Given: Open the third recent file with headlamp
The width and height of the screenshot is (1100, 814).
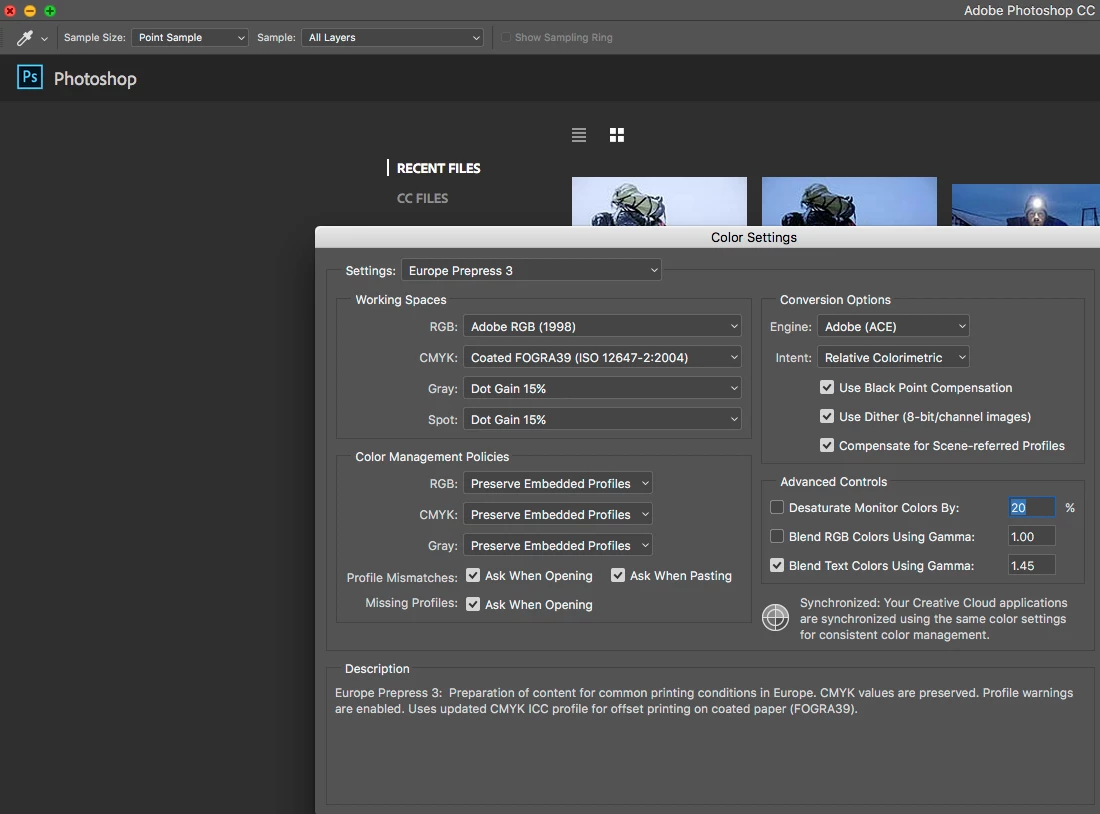Looking at the screenshot, I should coord(1026,205).
